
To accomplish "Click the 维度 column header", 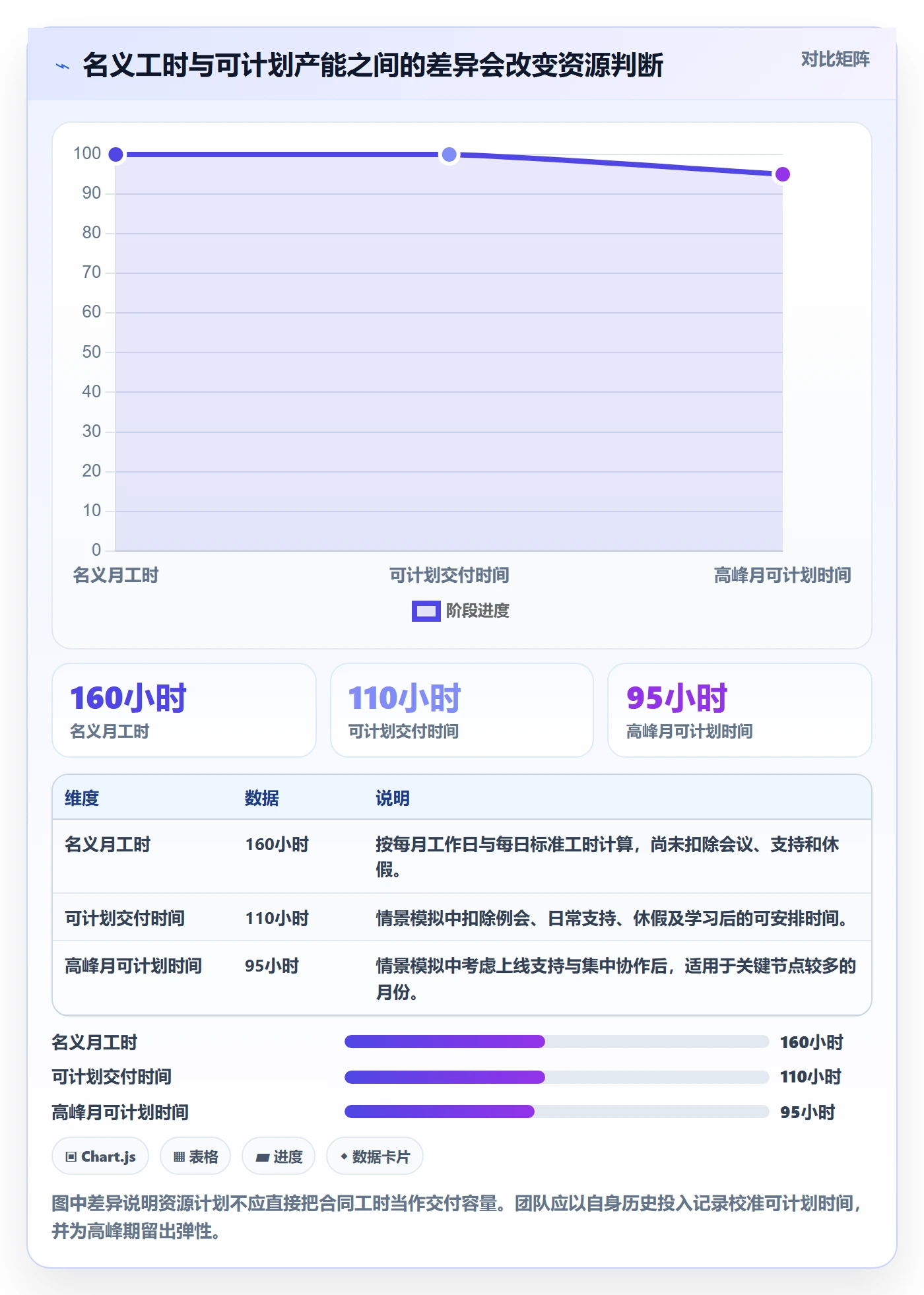I will click(82, 798).
